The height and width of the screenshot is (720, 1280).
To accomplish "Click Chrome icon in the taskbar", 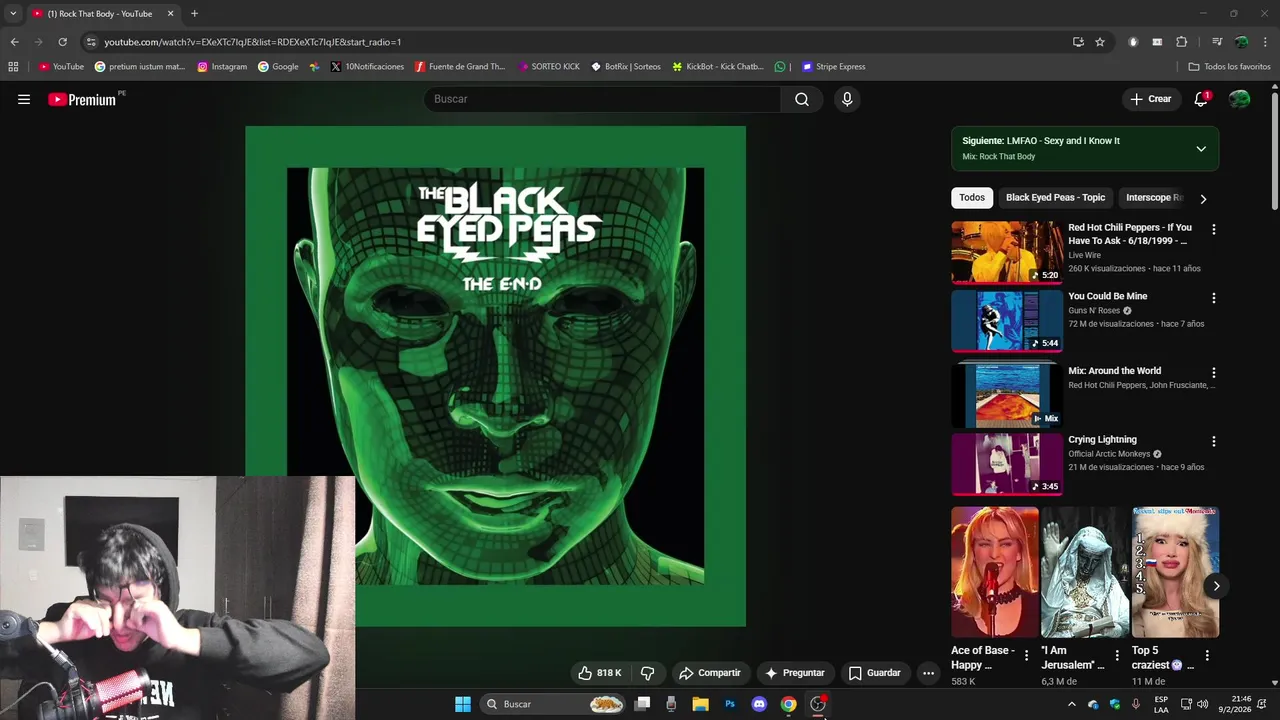I will pos(788,704).
